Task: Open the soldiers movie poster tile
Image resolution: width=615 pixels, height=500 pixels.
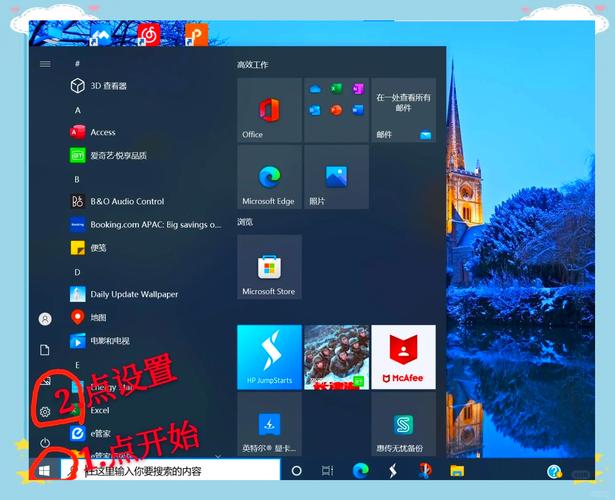Action: pyautogui.click(x=337, y=357)
